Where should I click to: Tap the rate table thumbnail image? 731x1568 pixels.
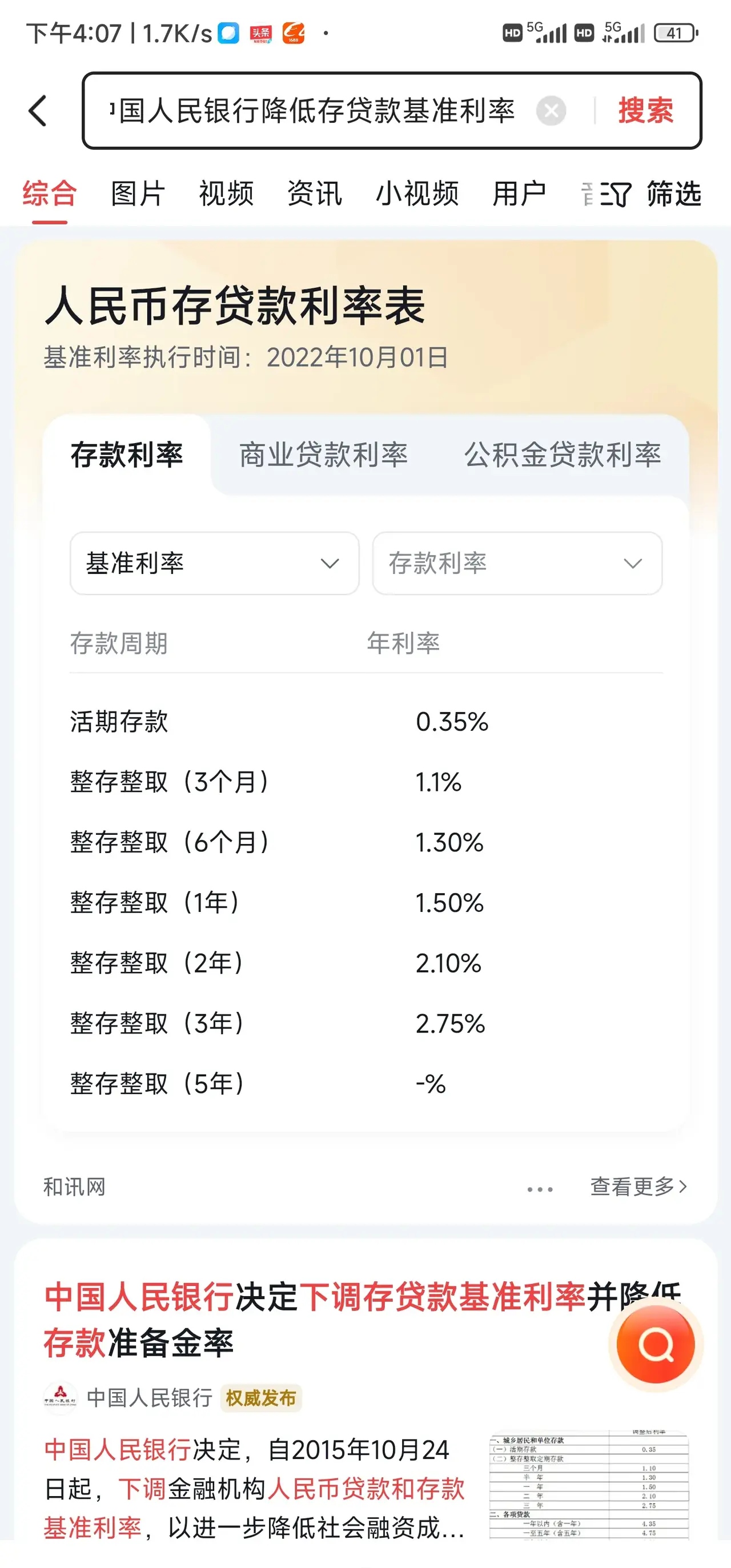point(589,1485)
